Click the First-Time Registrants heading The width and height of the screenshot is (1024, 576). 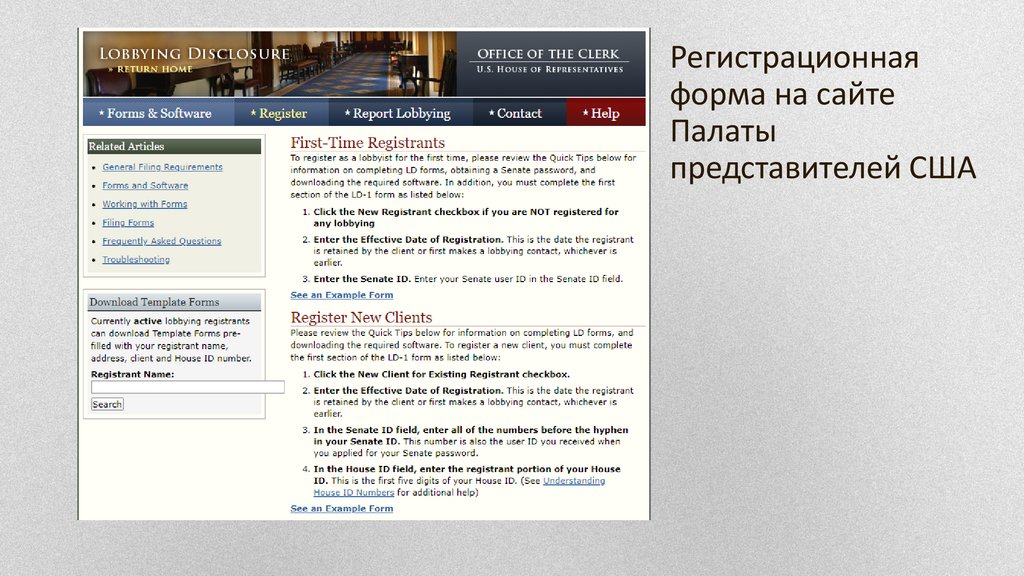coord(367,143)
